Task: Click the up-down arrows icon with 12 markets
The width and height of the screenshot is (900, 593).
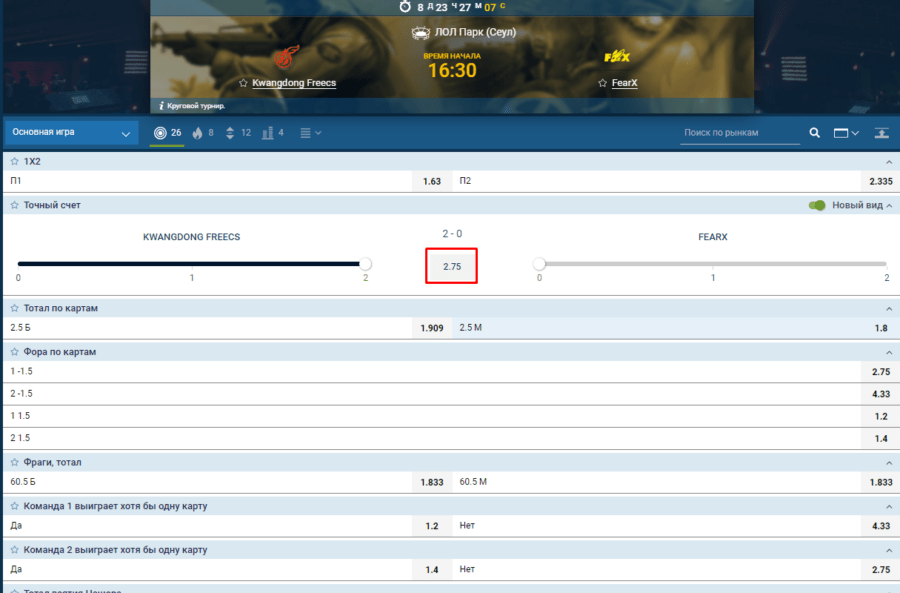Action: pos(238,132)
